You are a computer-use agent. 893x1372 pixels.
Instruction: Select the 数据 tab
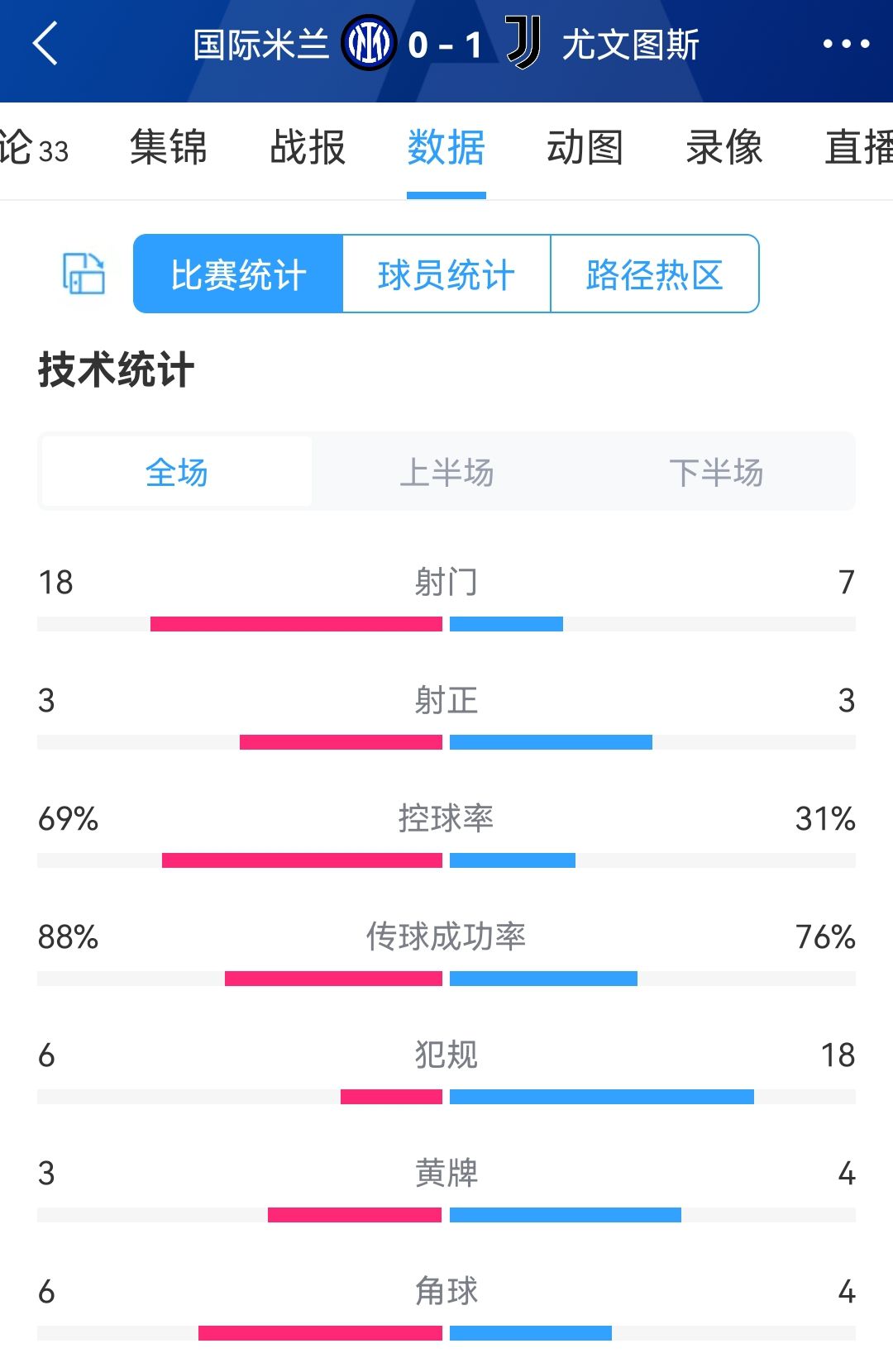pos(446,149)
